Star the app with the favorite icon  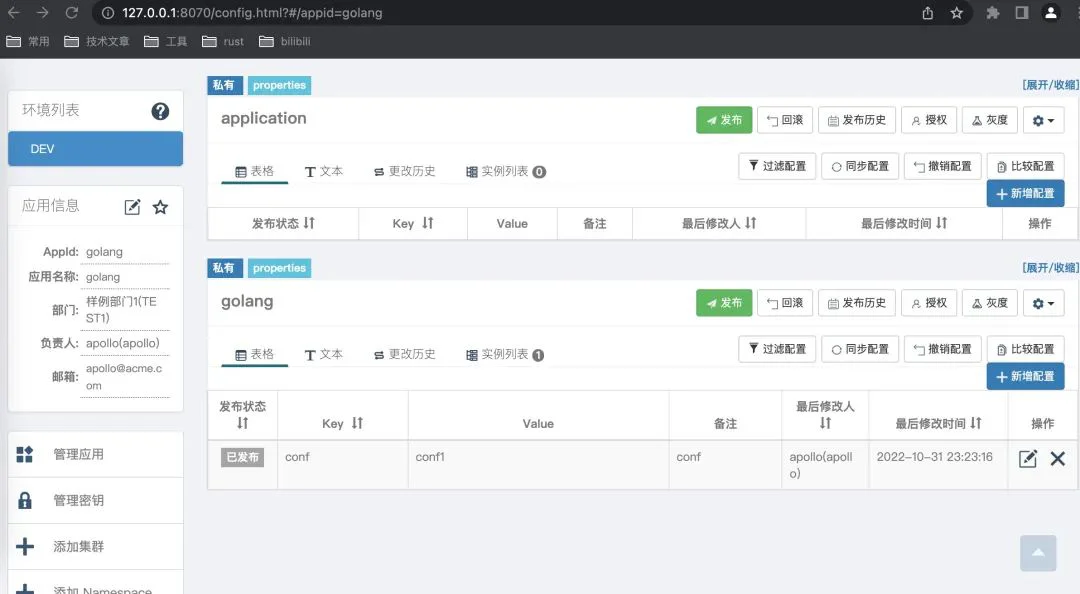click(x=160, y=207)
